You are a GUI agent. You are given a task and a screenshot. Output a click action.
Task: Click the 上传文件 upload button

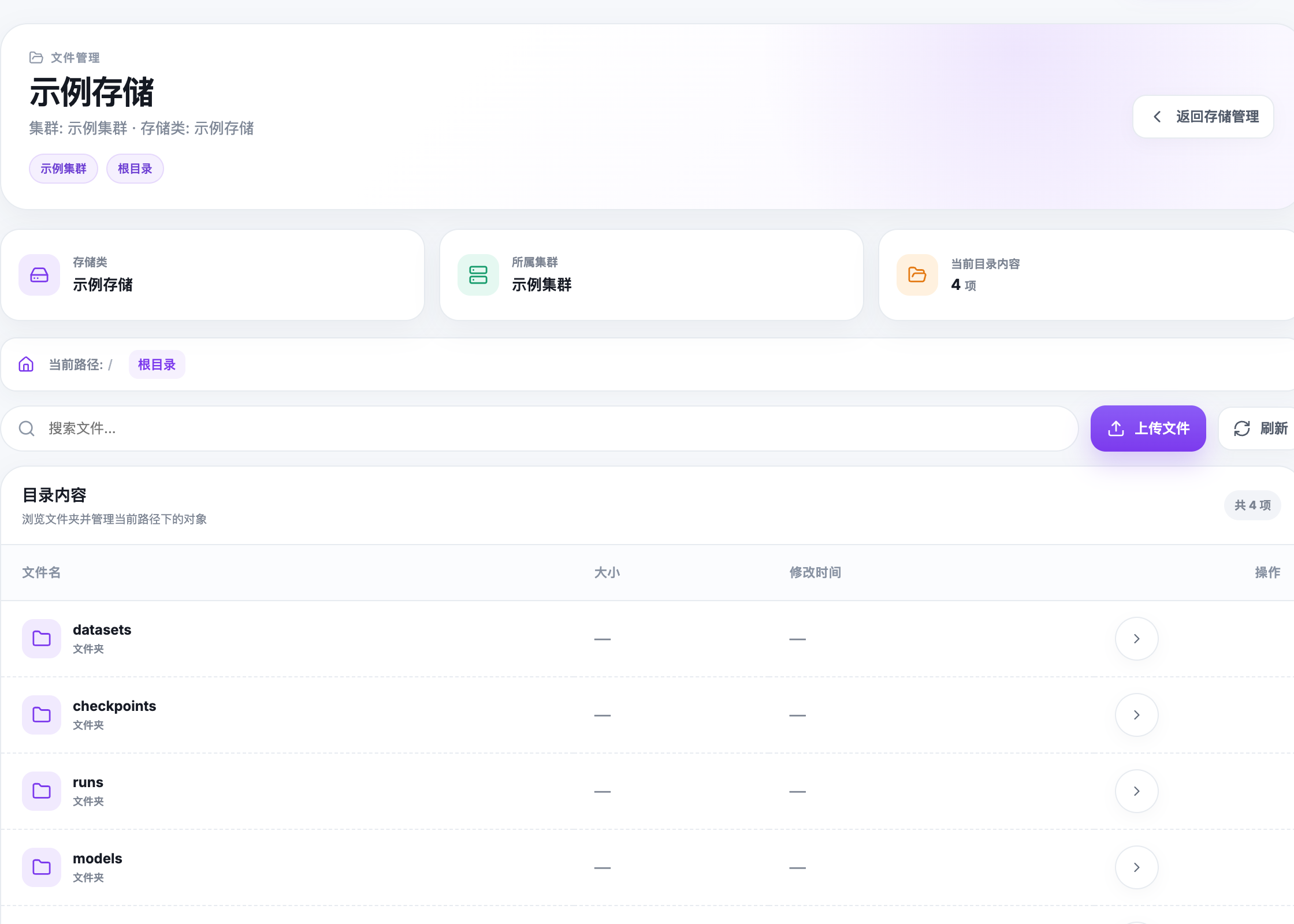tap(1148, 429)
